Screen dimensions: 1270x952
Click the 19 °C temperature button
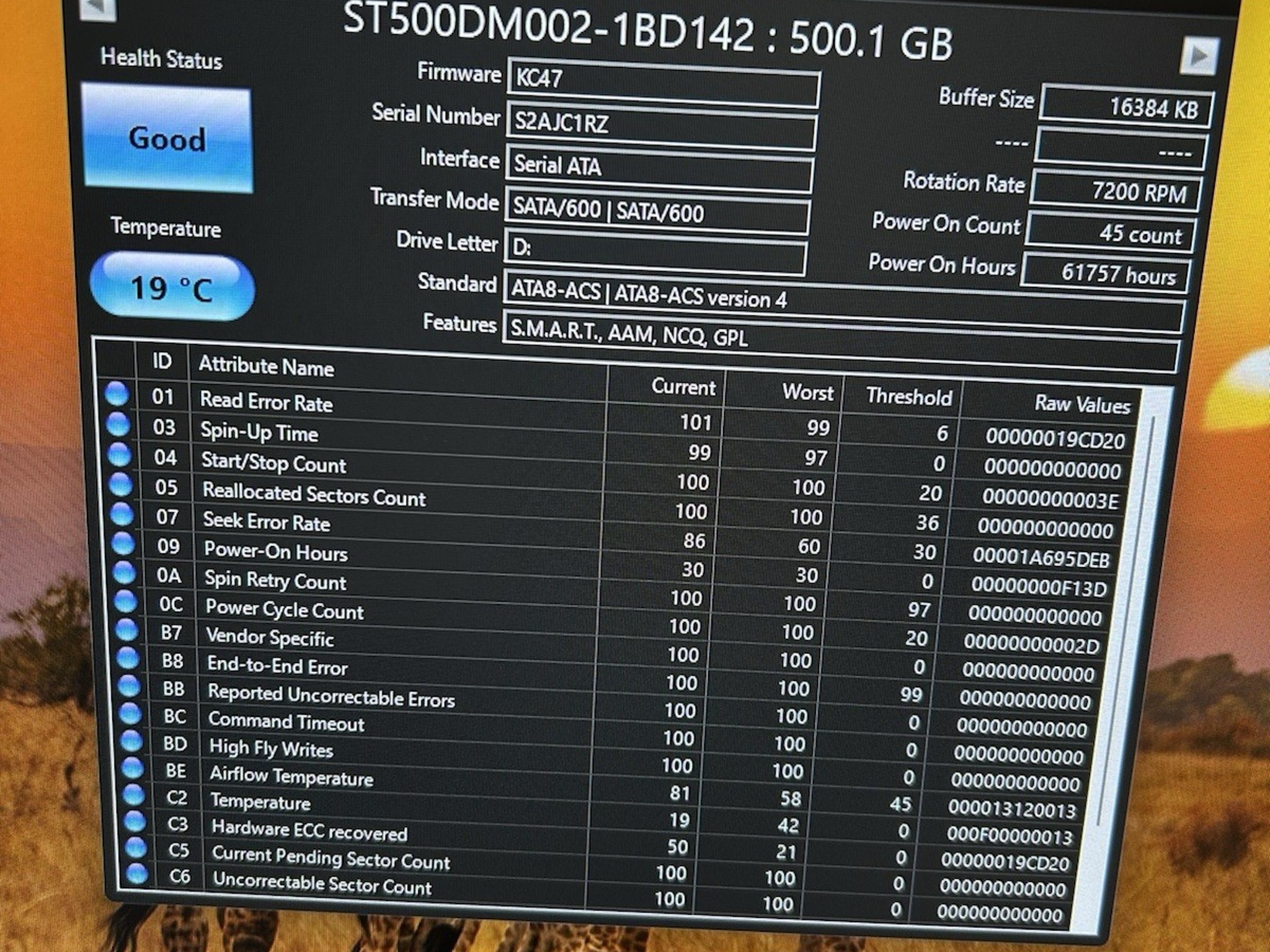[x=172, y=286]
